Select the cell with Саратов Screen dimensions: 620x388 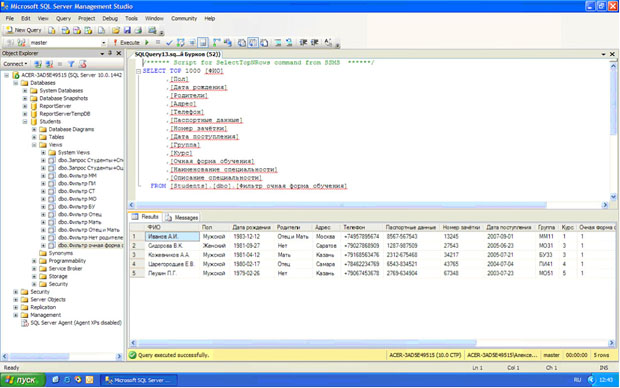(326, 246)
